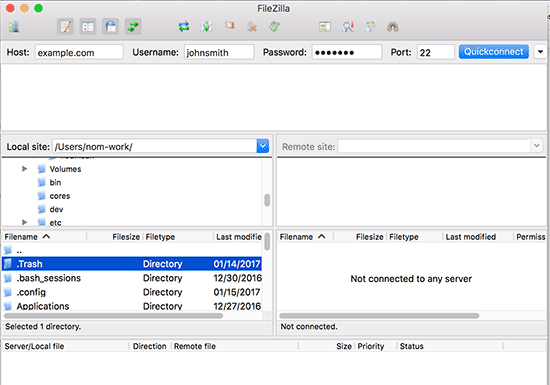This screenshot has width=550, height=385.
Task: Toggle remote directory tree view icon
Action: tap(110, 27)
